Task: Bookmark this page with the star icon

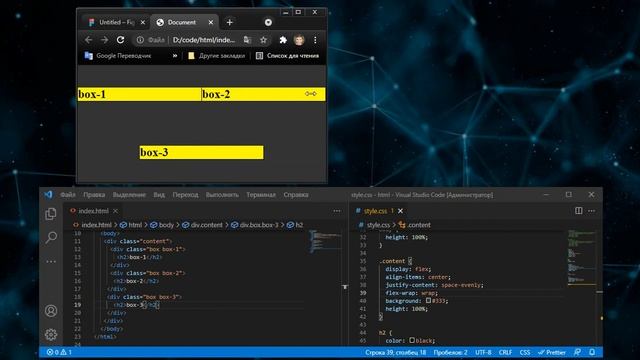Action: point(263,40)
